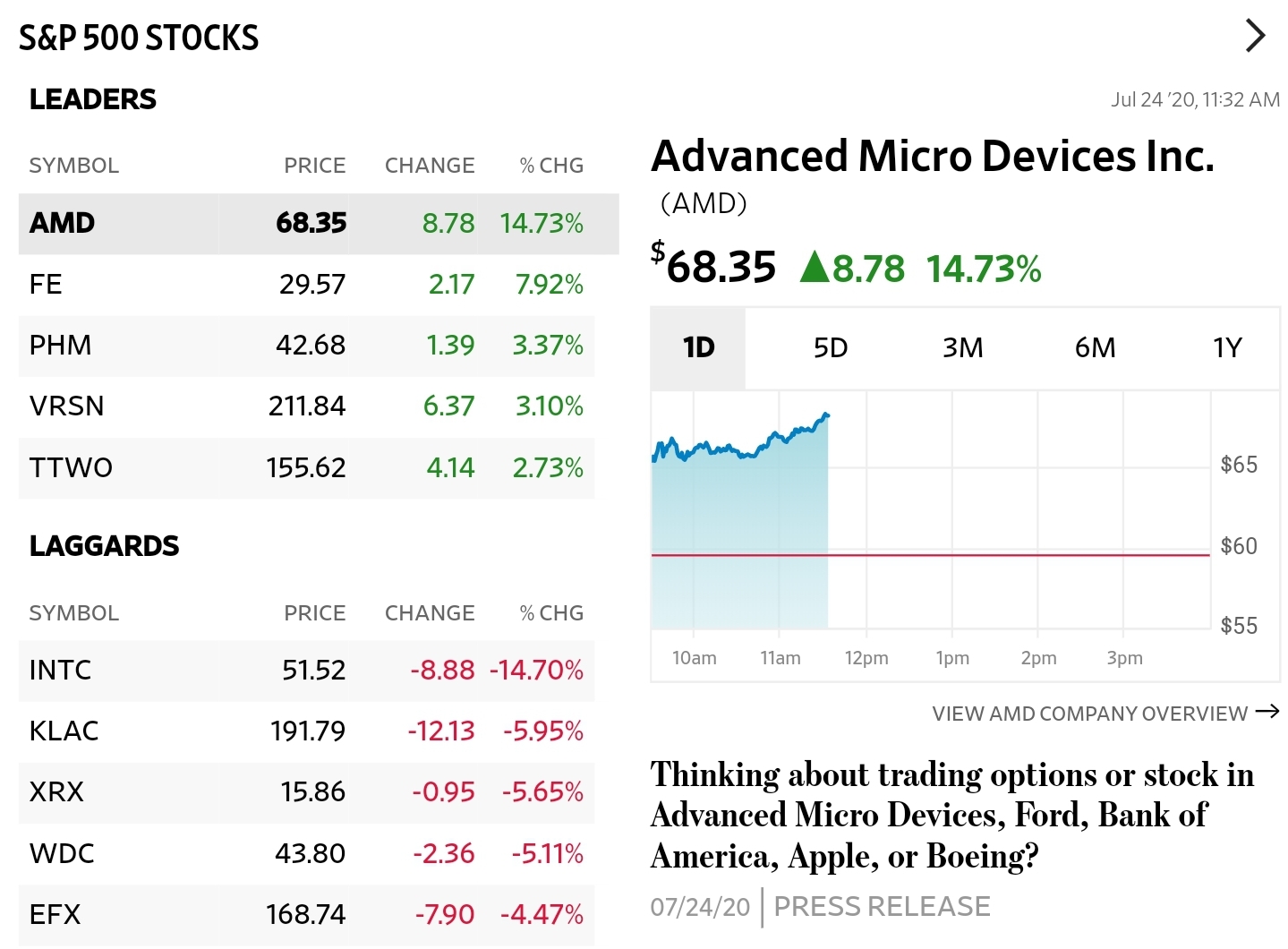Click the right-arrow chevron beside S&P 500 STOCKS

pyautogui.click(x=1255, y=36)
